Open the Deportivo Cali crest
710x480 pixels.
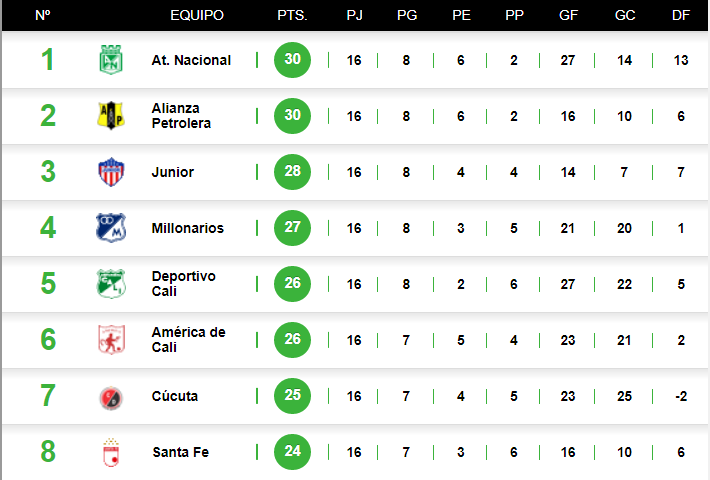click(110, 284)
